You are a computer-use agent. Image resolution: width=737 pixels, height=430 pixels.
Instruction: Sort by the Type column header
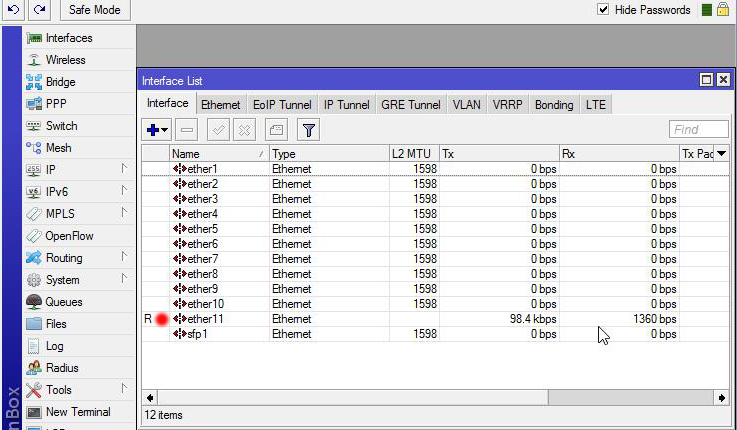click(x=329, y=154)
